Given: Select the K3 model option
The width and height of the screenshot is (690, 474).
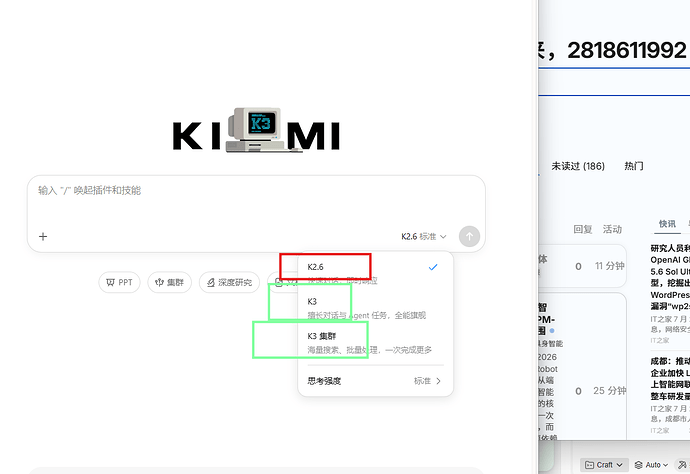Looking at the screenshot, I should [x=375, y=307].
